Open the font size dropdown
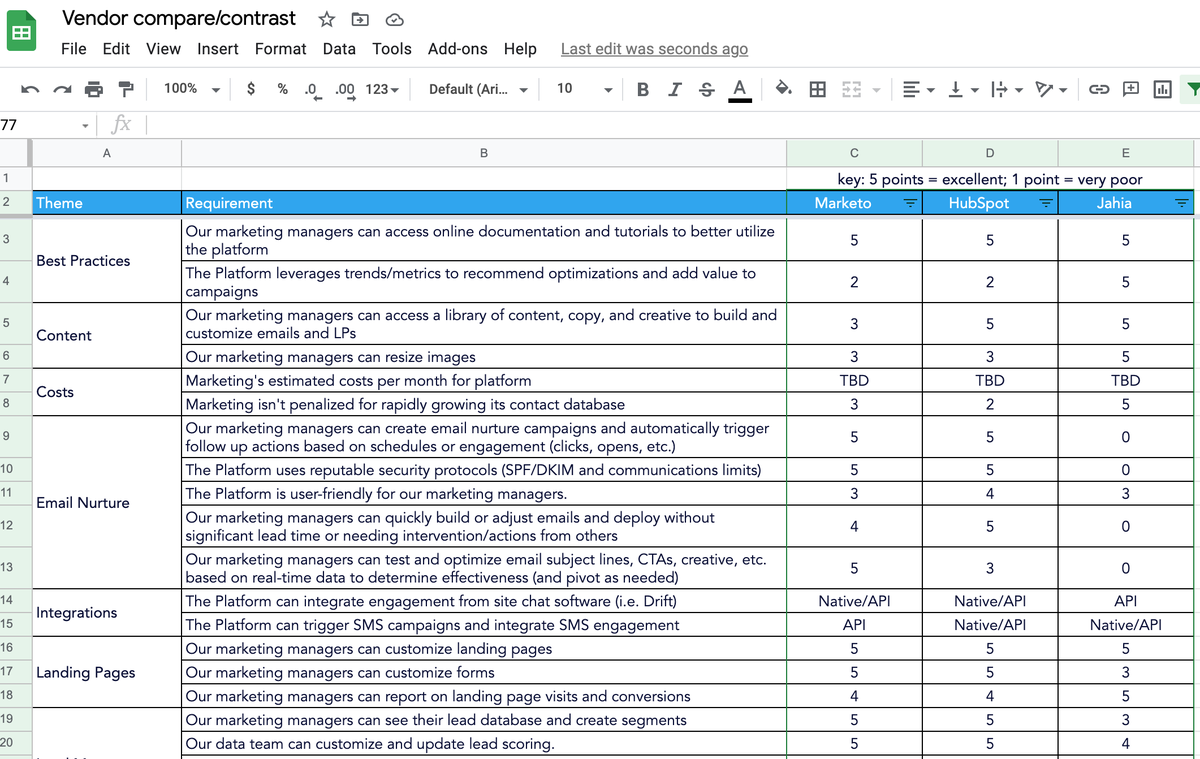The width and height of the screenshot is (1200, 759). point(584,89)
